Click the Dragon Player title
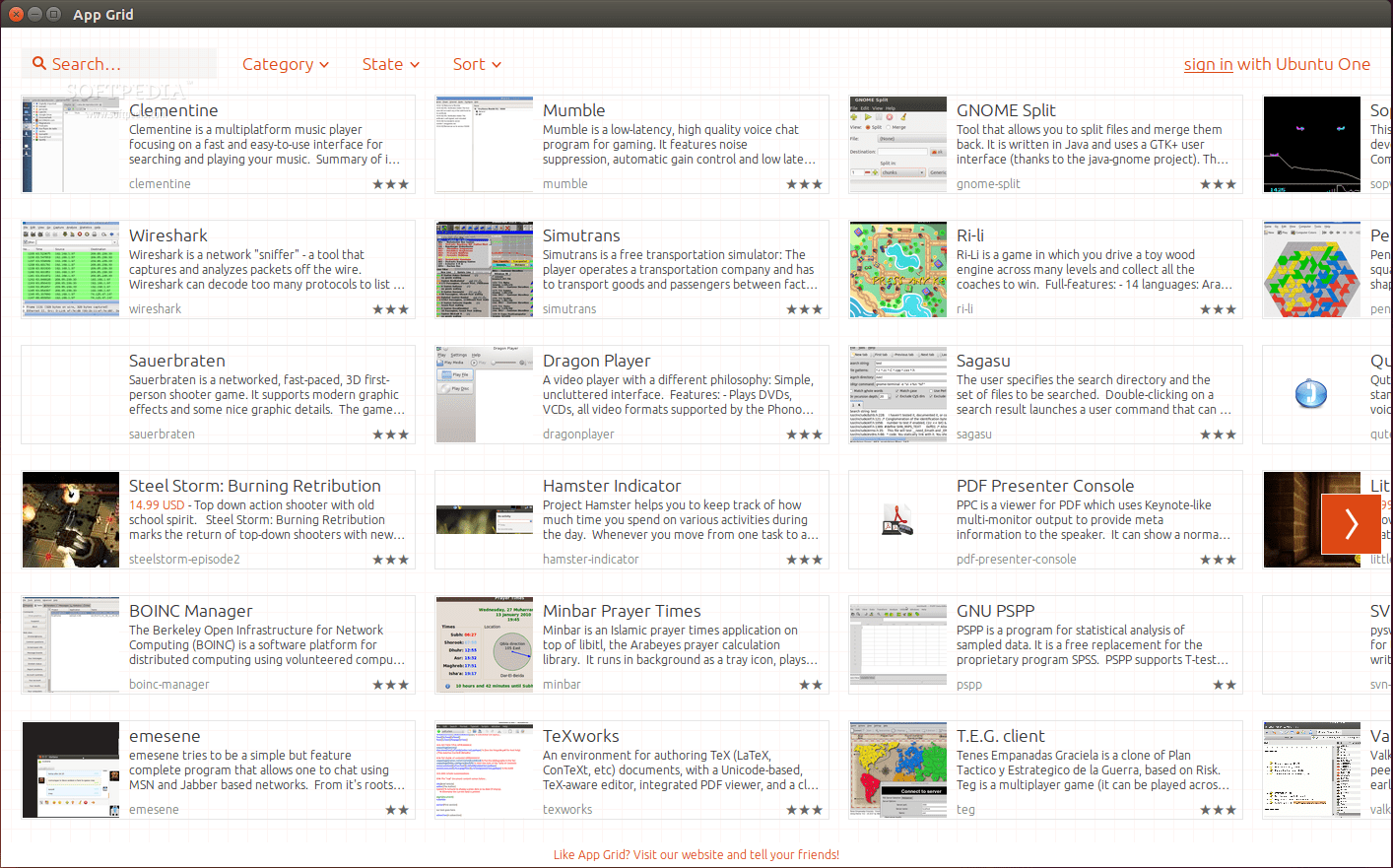The width and height of the screenshot is (1393, 868). 597,361
